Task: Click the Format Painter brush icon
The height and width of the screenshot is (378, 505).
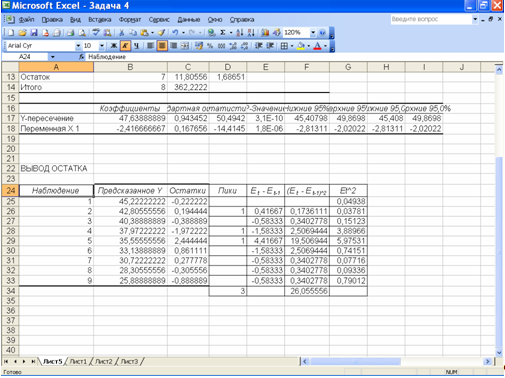Action: point(162,33)
